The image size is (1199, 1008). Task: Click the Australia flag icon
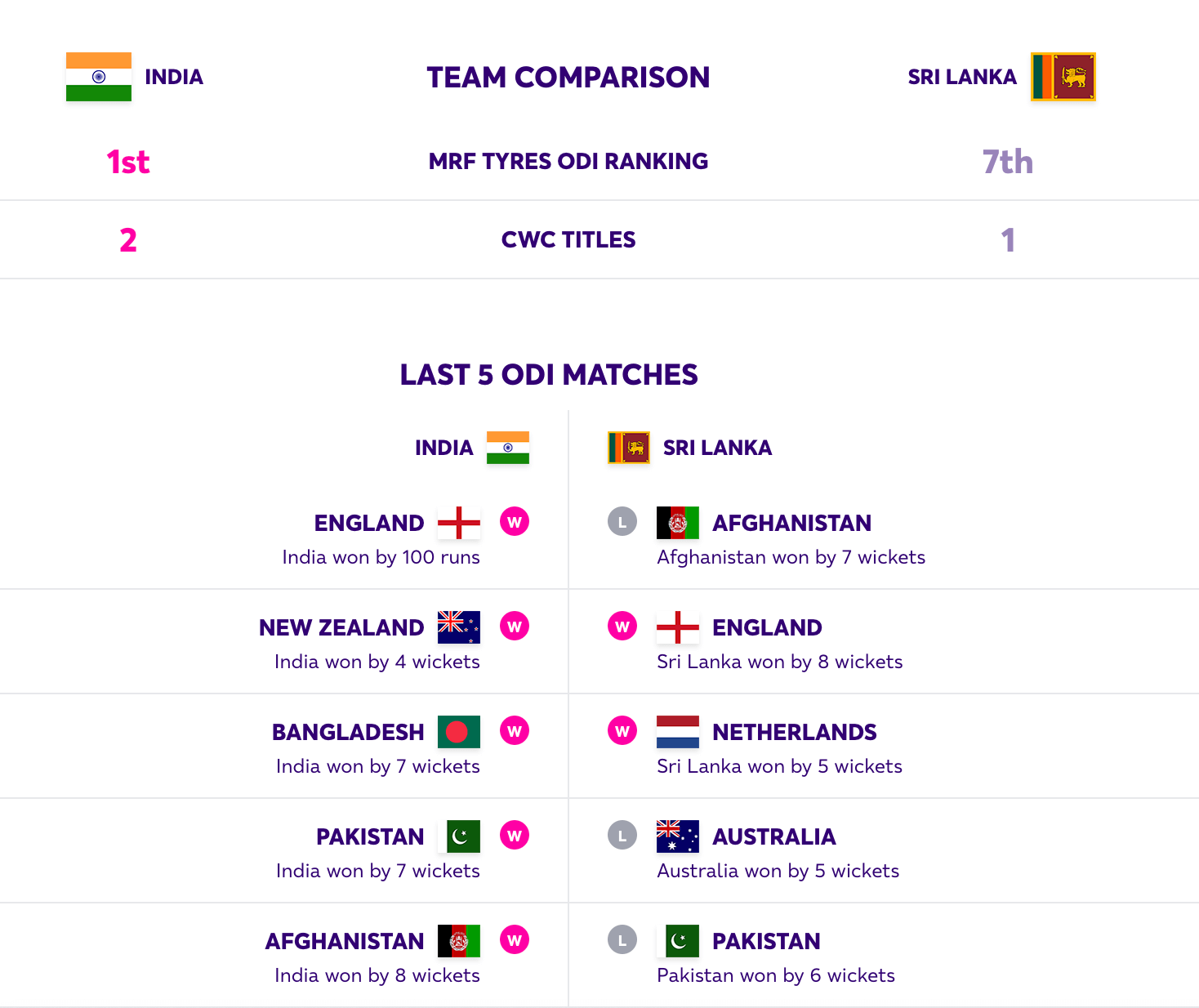click(678, 836)
